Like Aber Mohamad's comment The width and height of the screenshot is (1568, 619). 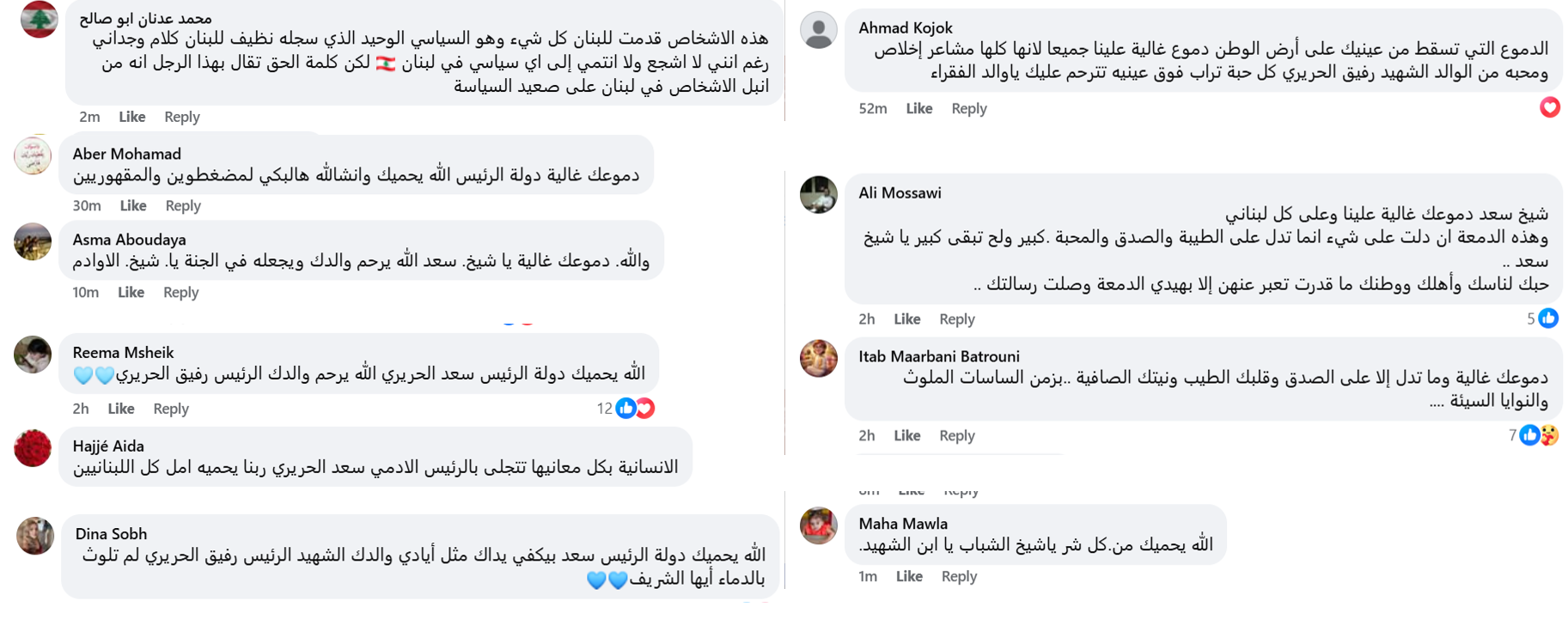coord(133,205)
